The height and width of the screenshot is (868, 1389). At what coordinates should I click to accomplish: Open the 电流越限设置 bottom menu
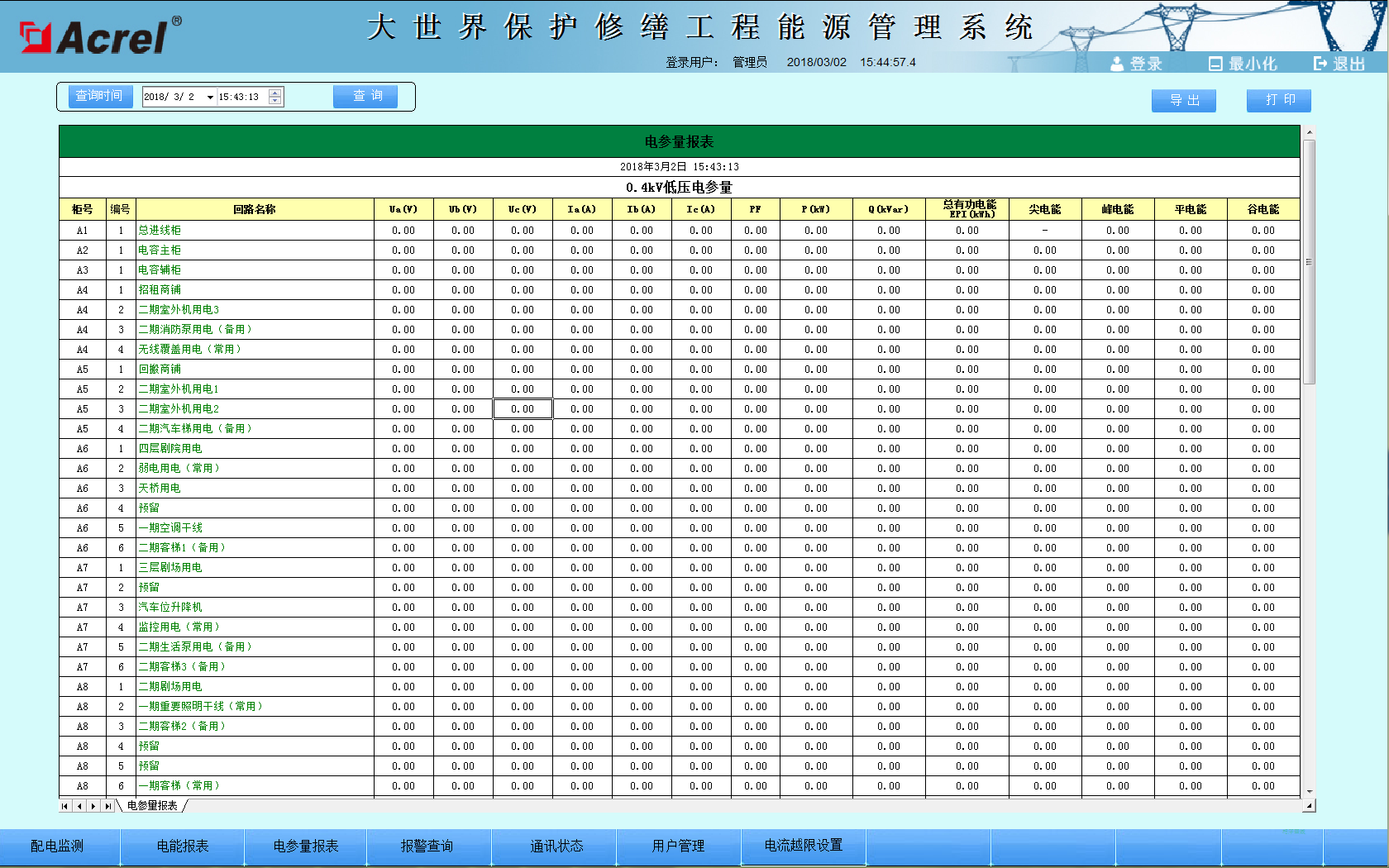point(804,846)
